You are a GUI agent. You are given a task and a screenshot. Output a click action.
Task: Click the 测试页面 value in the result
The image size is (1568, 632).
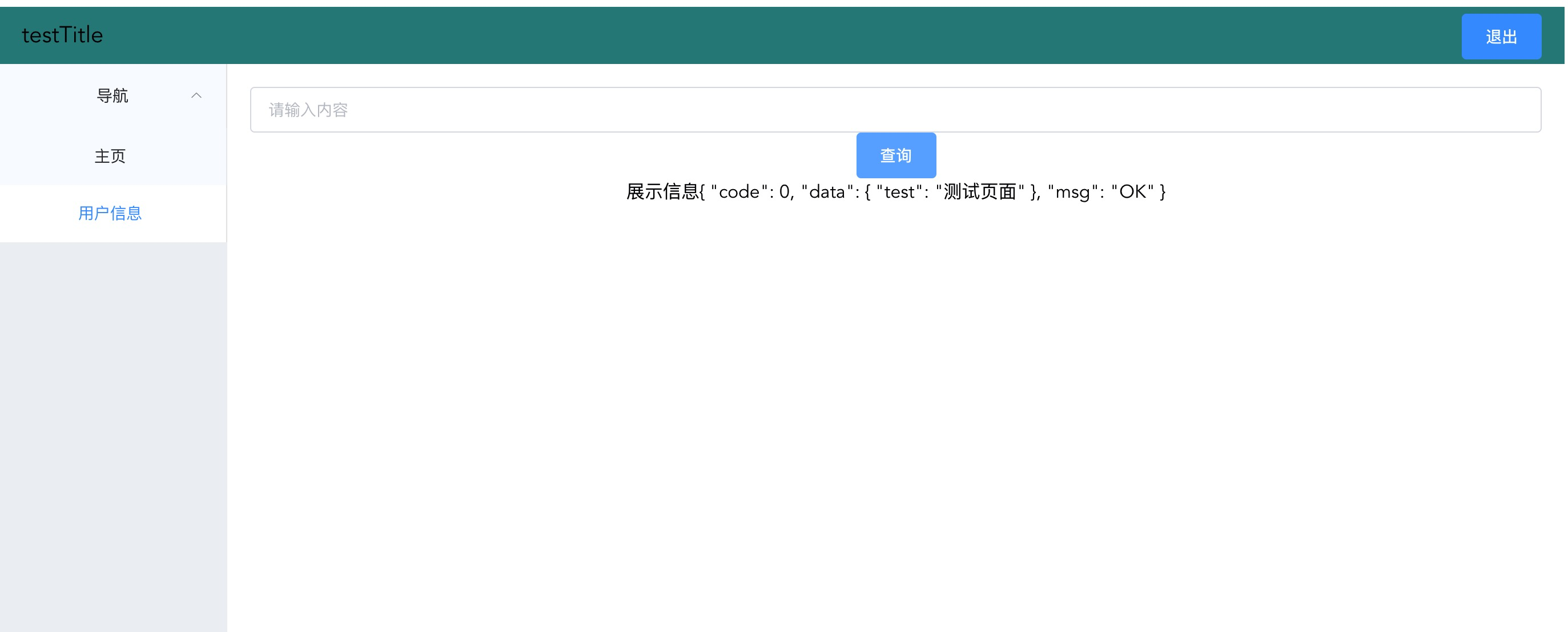pyautogui.click(x=980, y=192)
